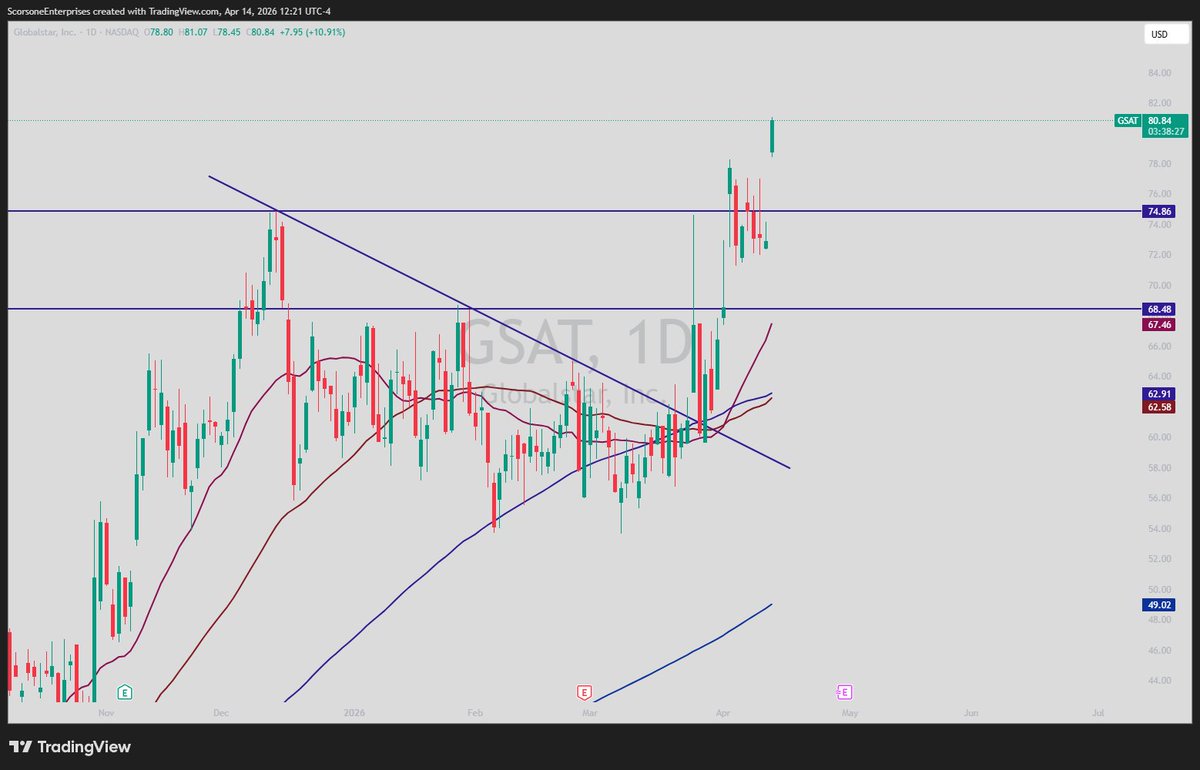This screenshot has width=1200, height=770.
Task: Click the Mar label on time axis
Action: [x=589, y=713]
